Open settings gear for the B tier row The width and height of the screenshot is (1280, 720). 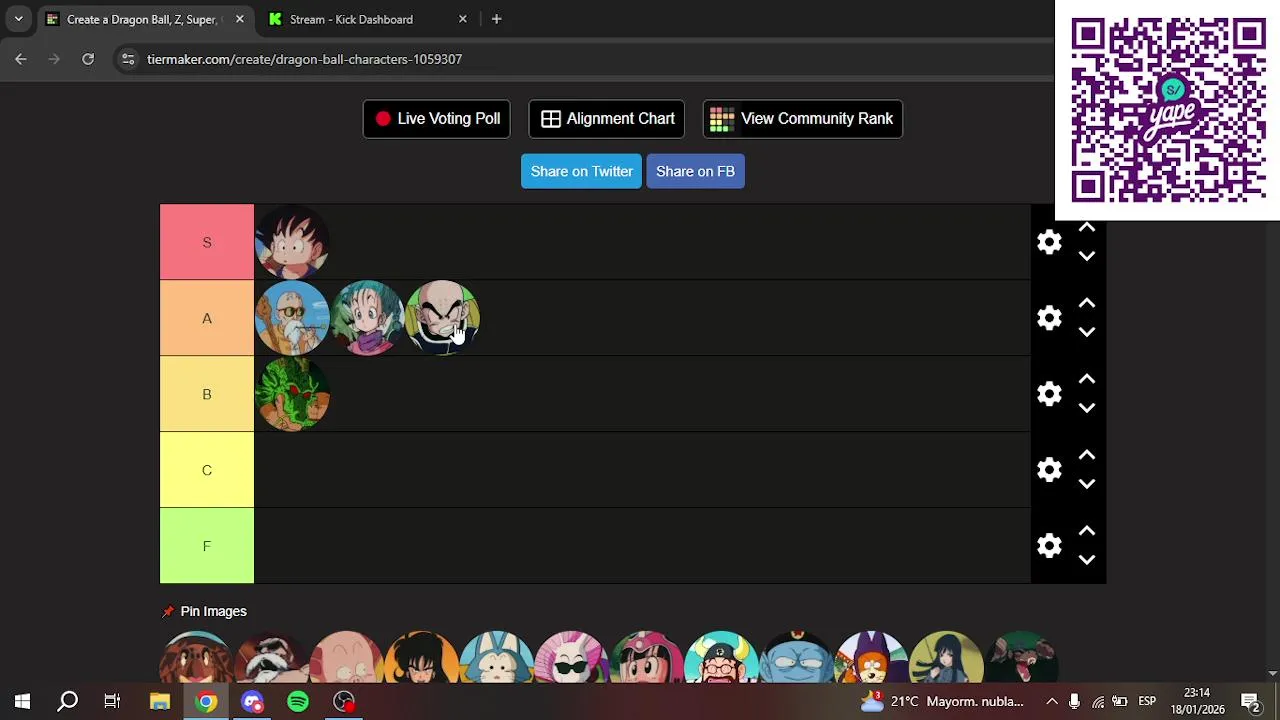(x=1049, y=394)
